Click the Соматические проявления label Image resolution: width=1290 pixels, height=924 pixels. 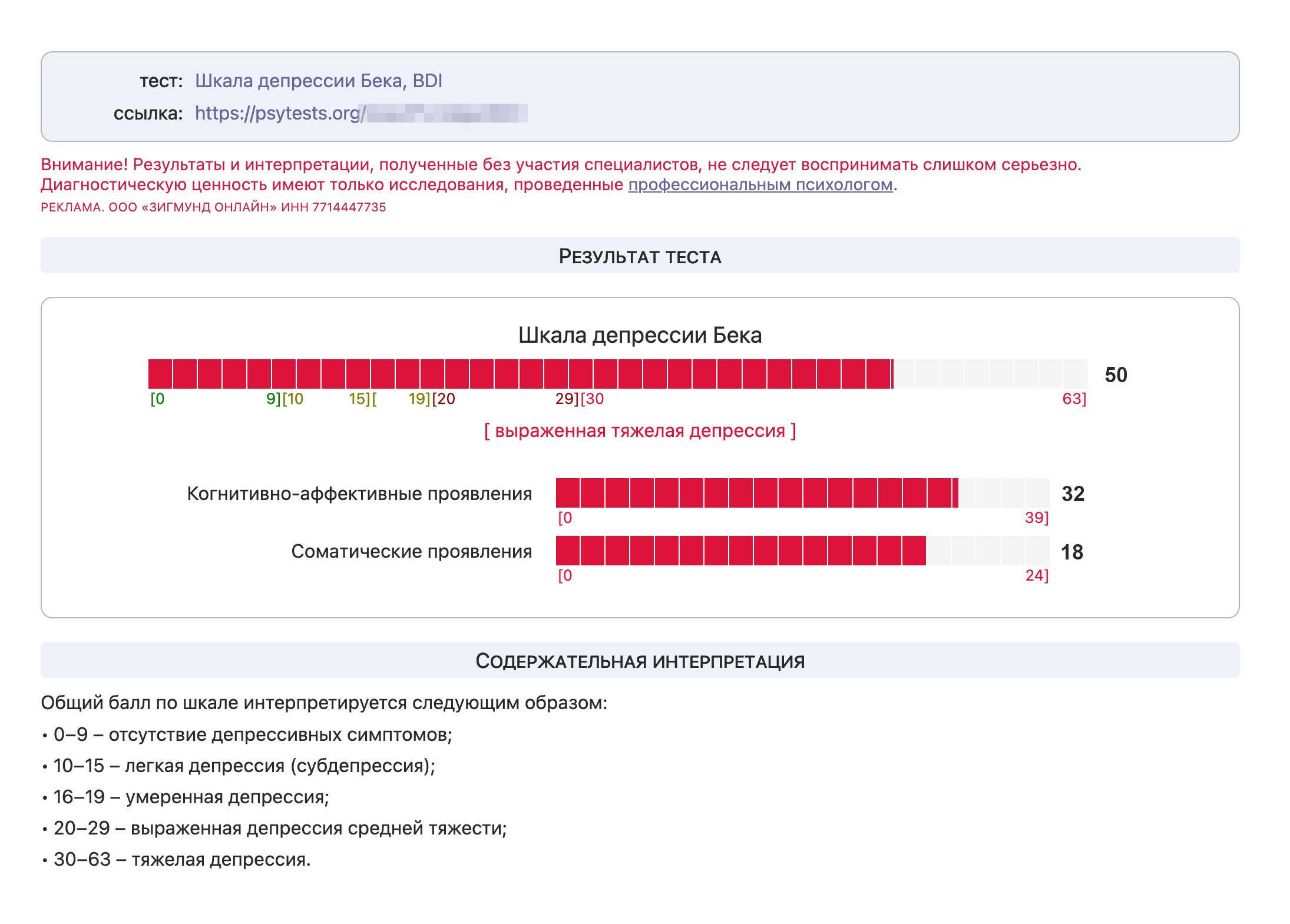coord(411,551)
